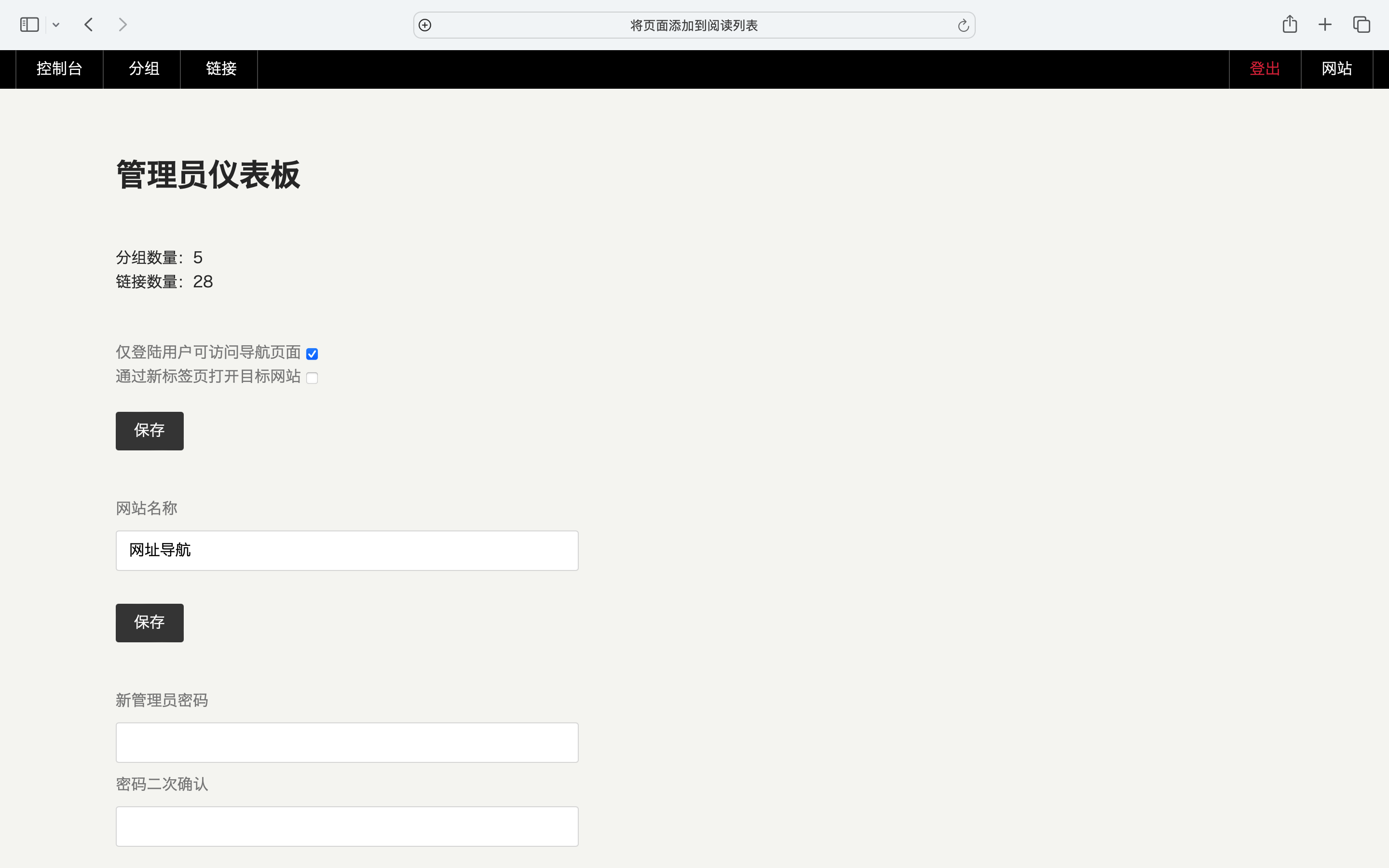
Task: Click the 仅登陆用户可访问导航页面 label
Action: (208, 352)
